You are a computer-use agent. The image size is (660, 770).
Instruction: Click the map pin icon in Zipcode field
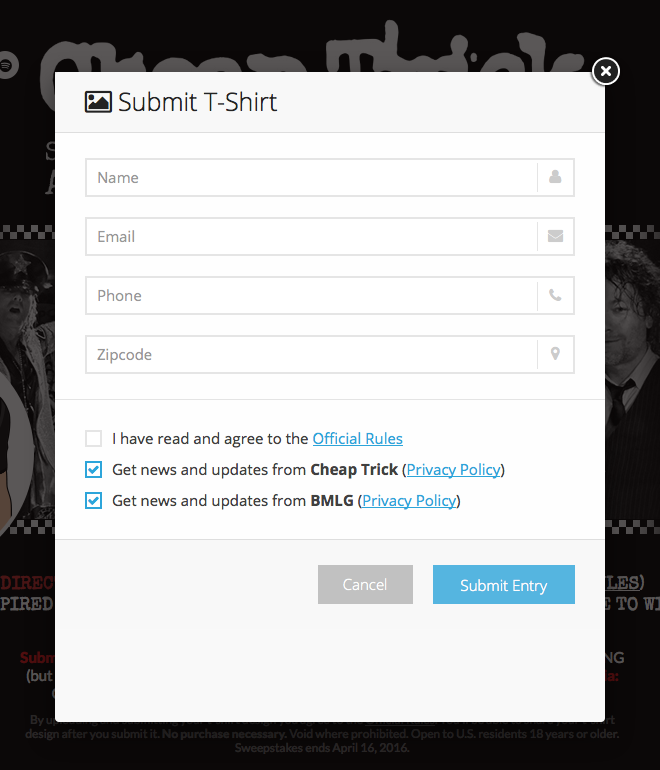555,354
